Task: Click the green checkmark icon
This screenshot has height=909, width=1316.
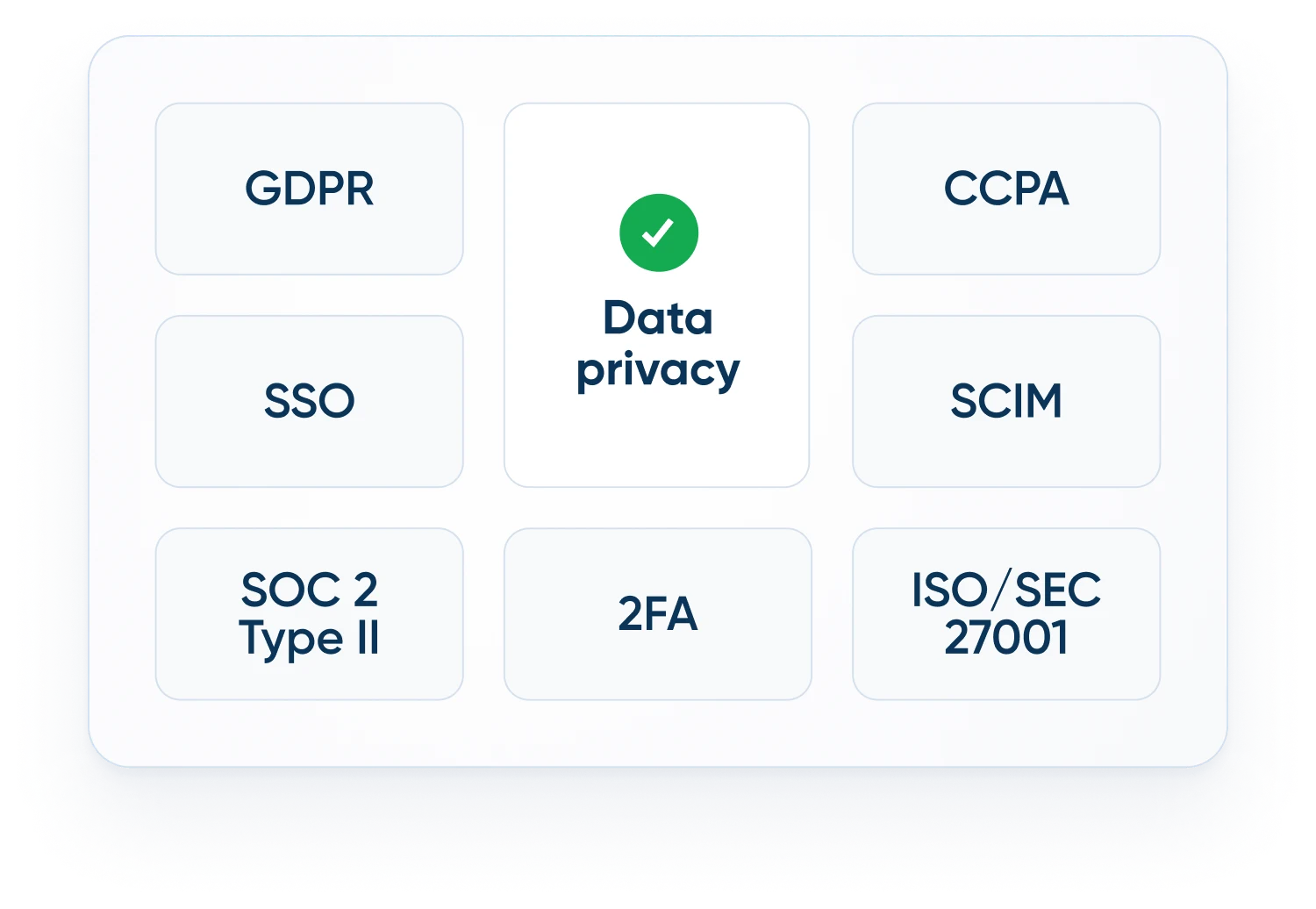Action: [659, 233]
